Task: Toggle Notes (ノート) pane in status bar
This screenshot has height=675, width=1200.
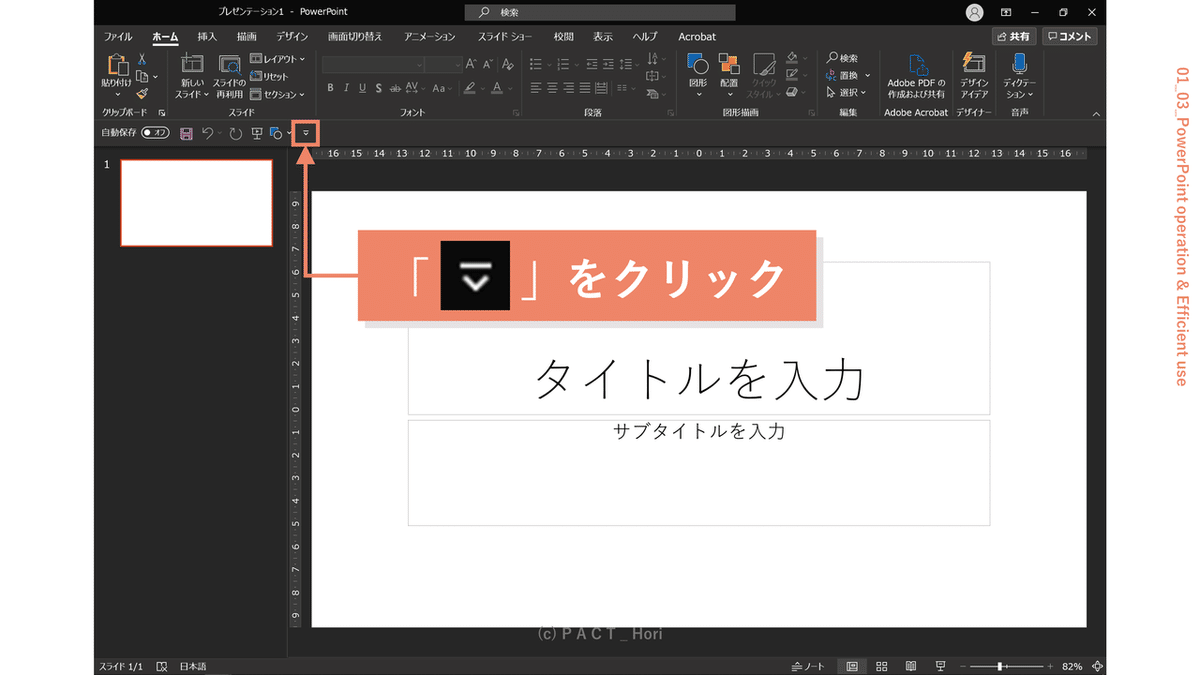Action: tap(808, 666)
